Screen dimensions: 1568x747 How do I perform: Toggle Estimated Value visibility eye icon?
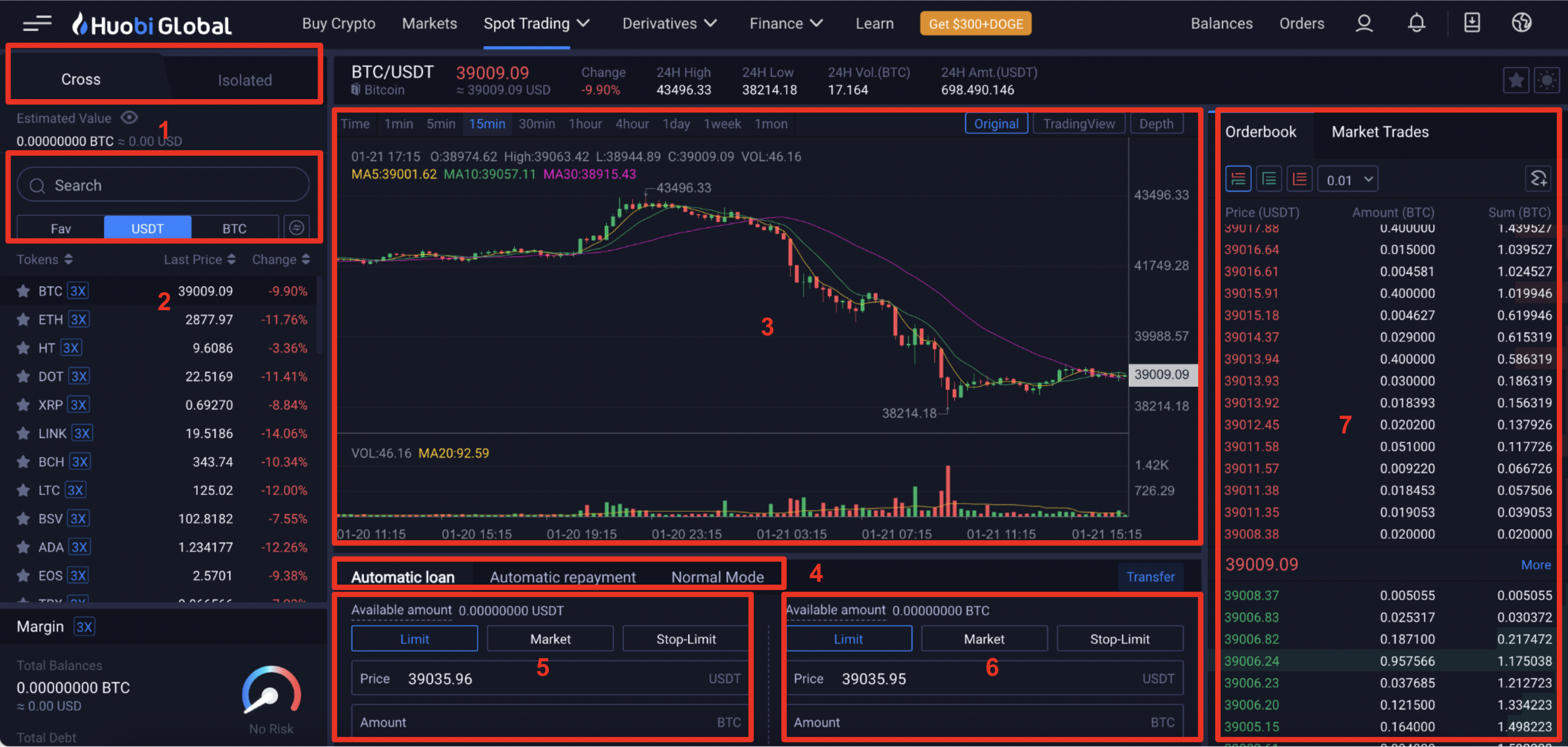point(129,118)
